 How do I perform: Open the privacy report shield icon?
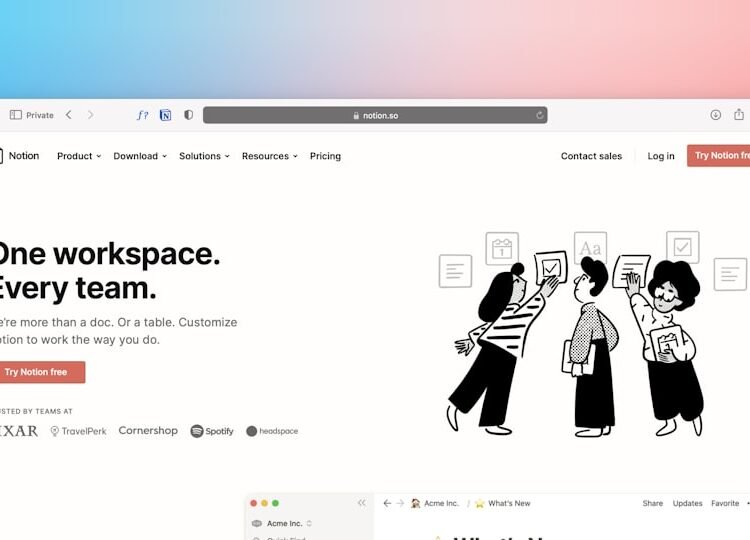(188, 115)
